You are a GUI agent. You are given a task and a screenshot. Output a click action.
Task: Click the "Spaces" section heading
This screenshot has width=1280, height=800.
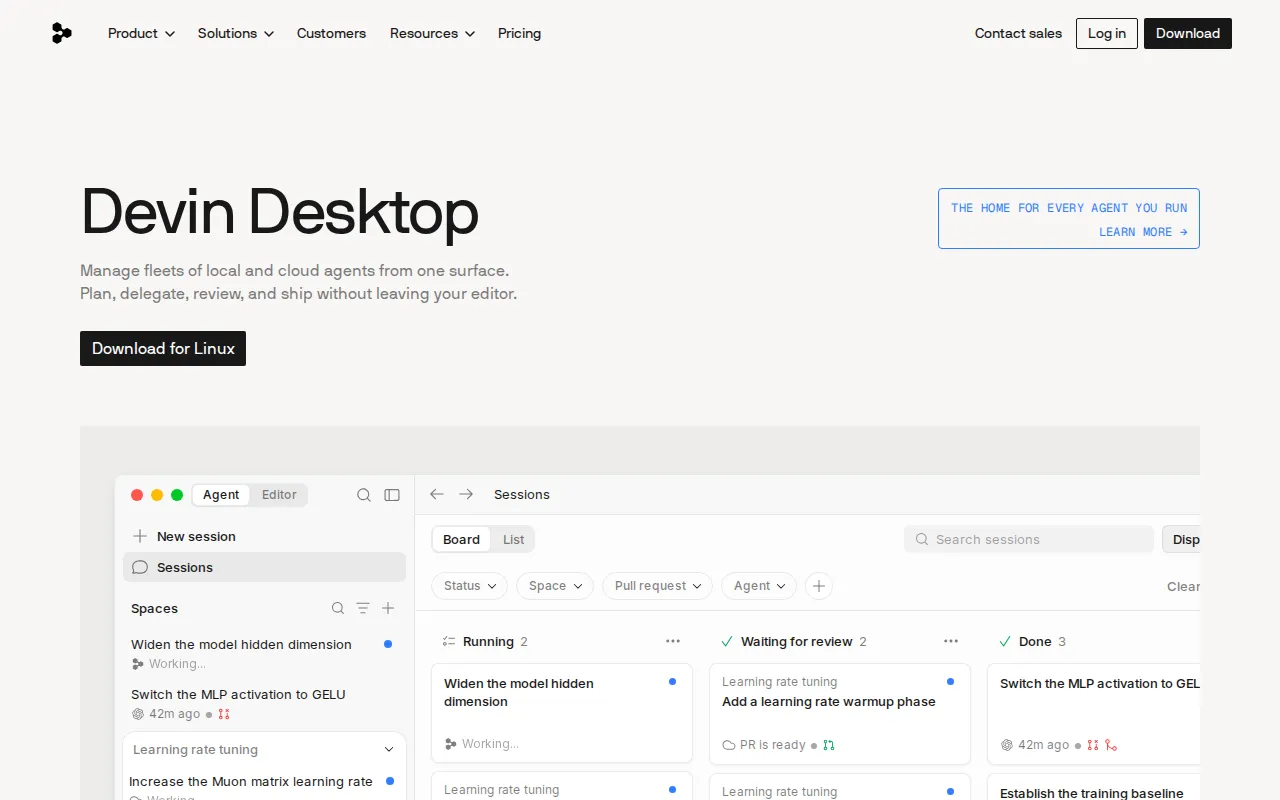click(x=154, y=608)
